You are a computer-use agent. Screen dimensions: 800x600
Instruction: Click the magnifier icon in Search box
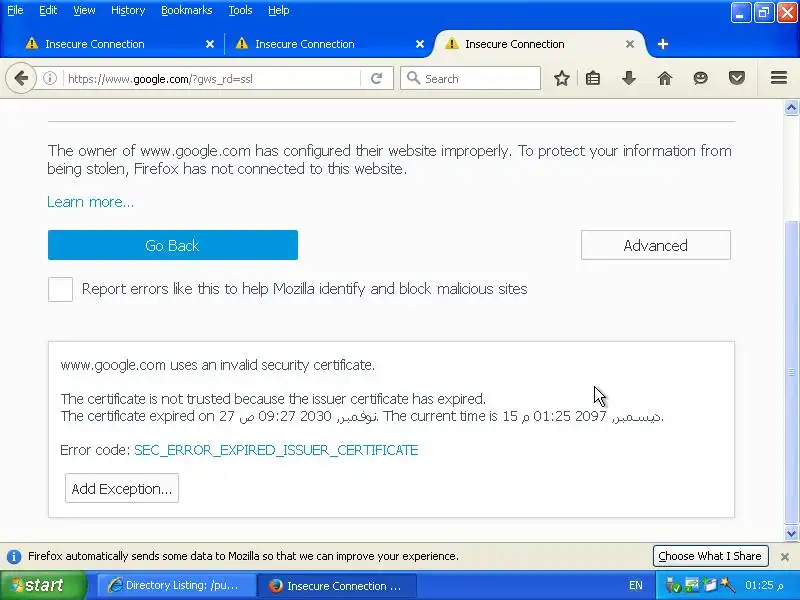413,78
